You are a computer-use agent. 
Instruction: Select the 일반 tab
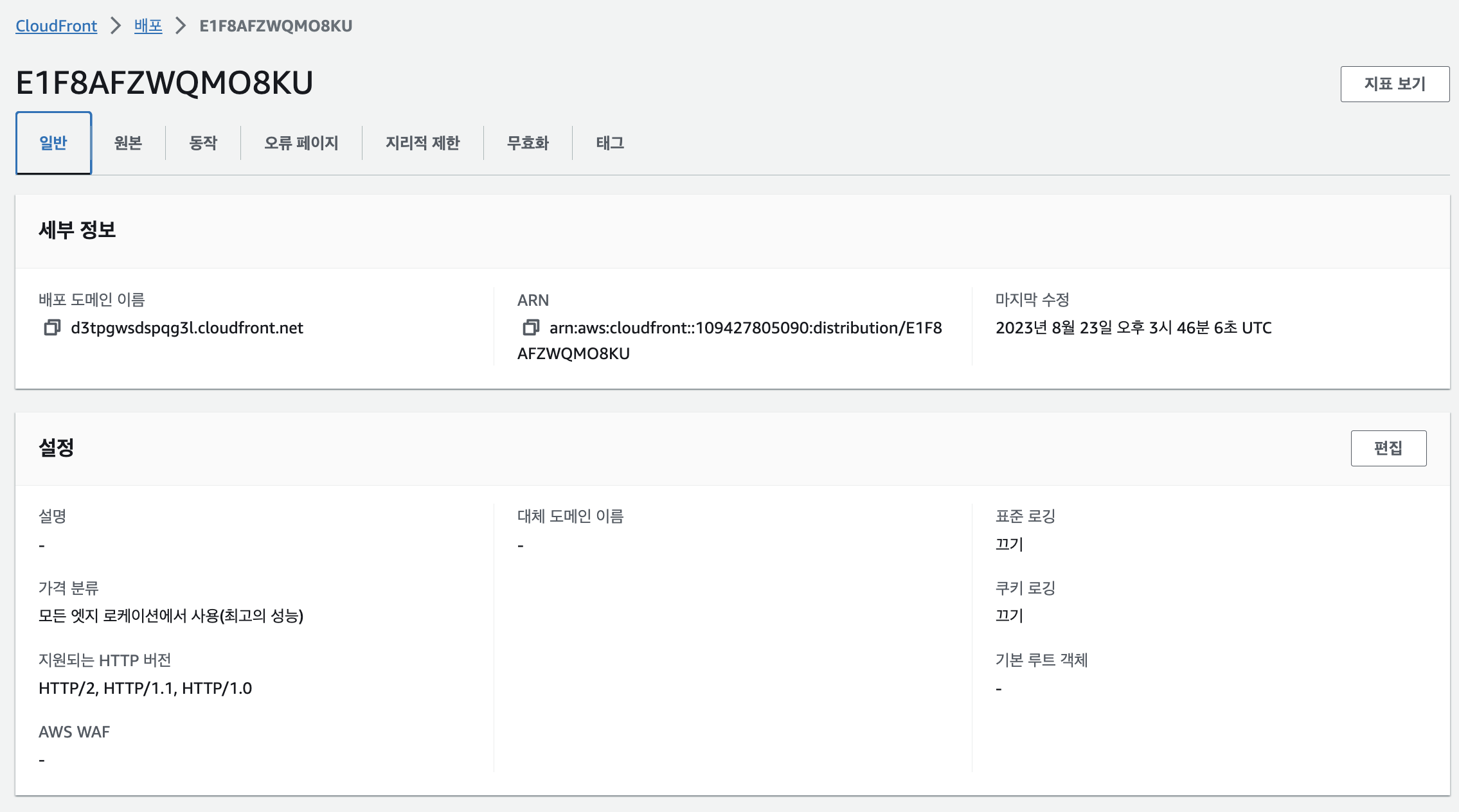pos(53,143)
